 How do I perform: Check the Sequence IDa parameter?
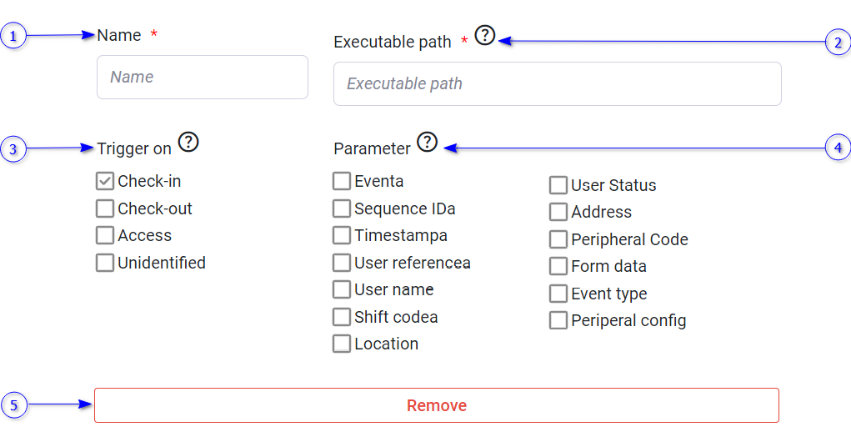[x=342, y=209]
